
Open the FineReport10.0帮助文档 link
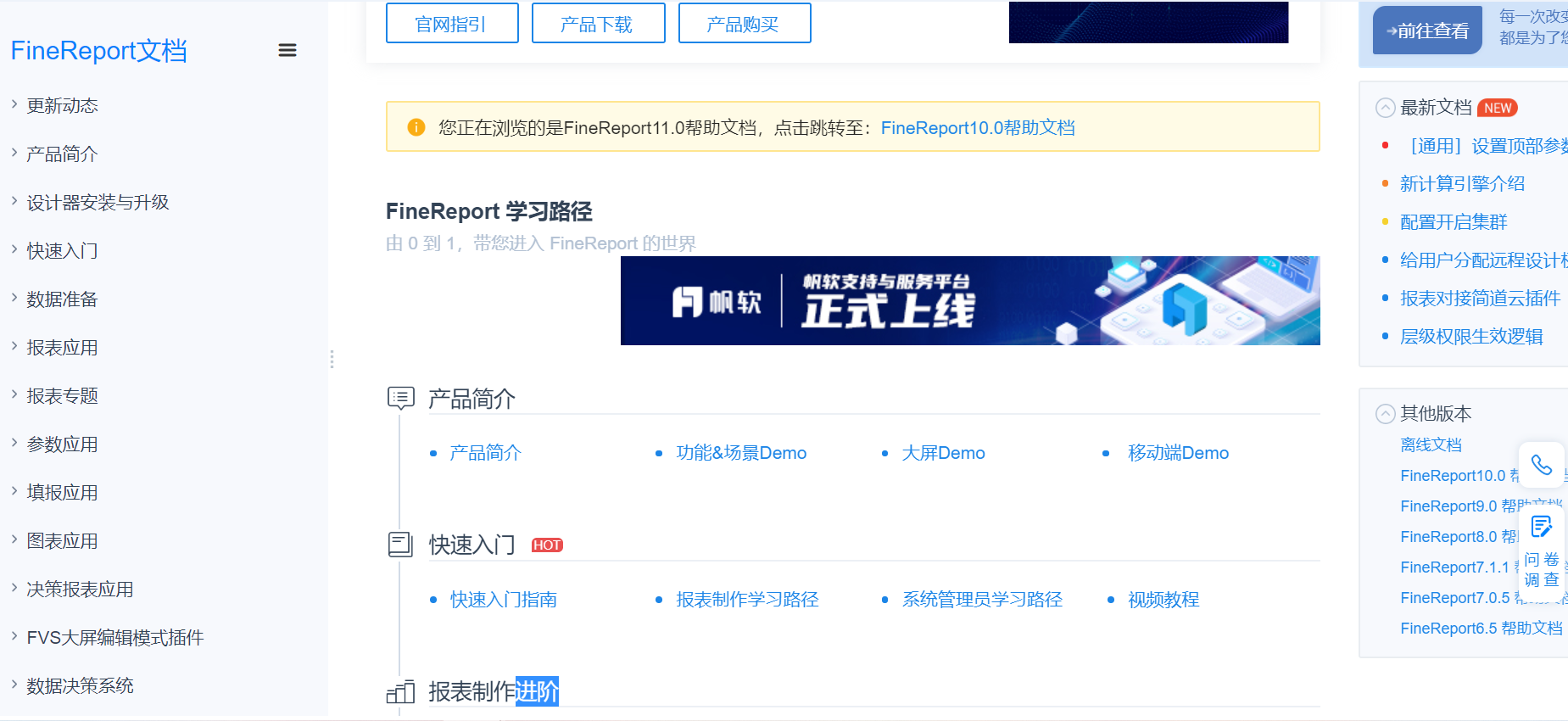[978, 128]
